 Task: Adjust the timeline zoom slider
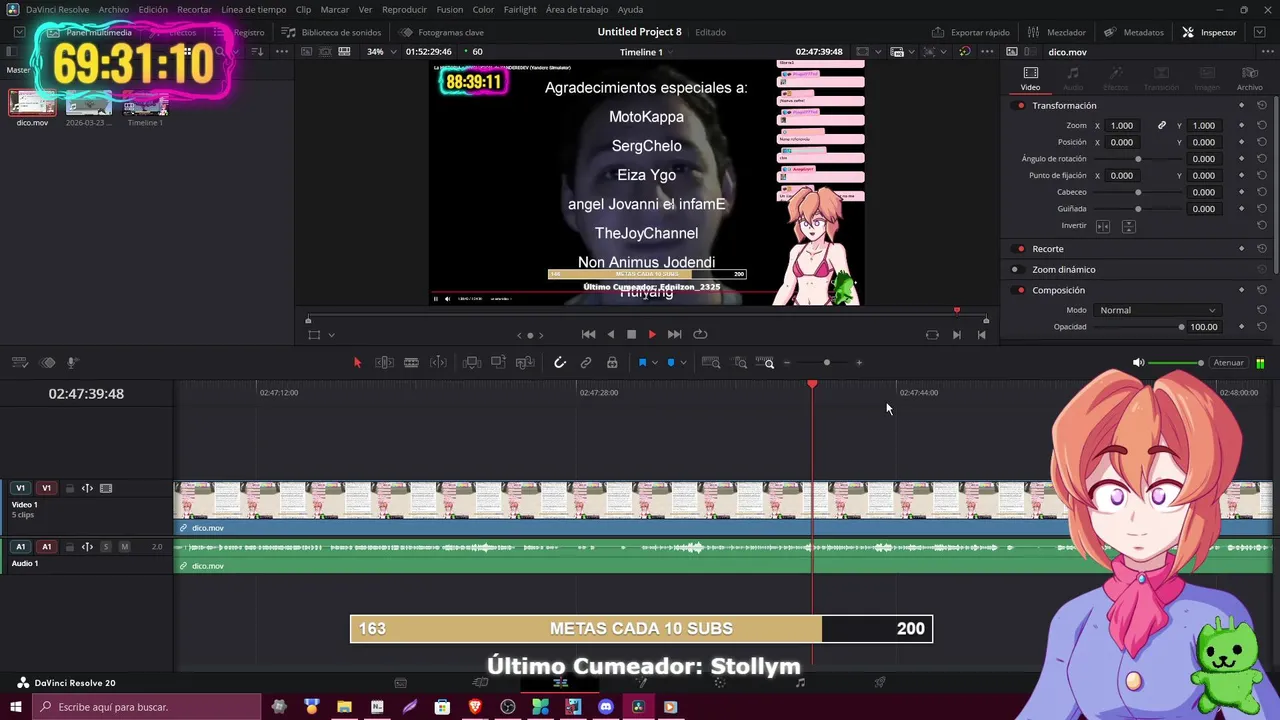(x=826, y=362)
